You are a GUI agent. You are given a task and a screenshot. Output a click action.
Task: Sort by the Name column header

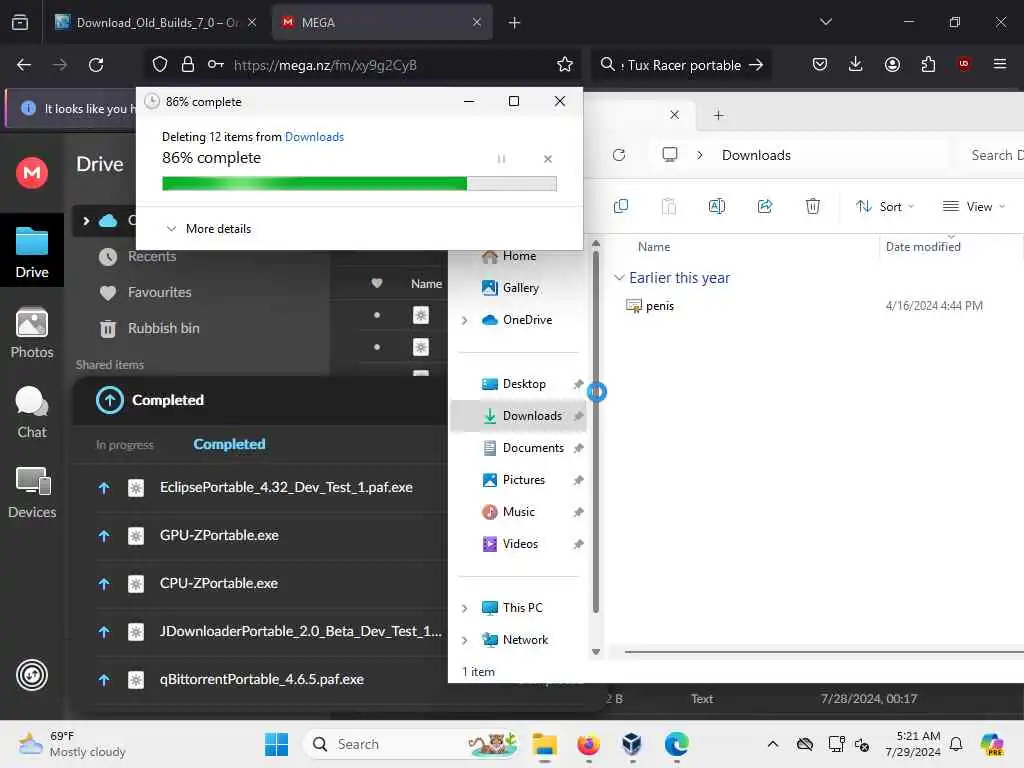(654, 247)
